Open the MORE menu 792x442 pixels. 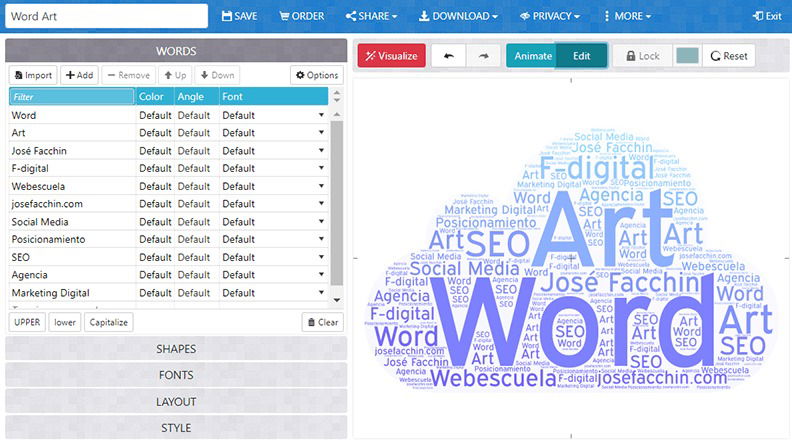(627, 16)
